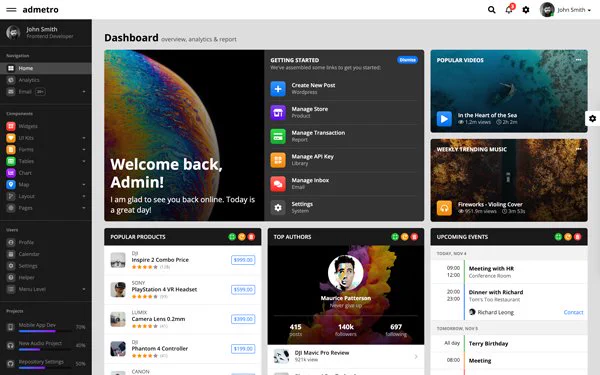Open Settings in the sidebar Users section
This screenshot has width=600, height=375.
coord(46,266)
